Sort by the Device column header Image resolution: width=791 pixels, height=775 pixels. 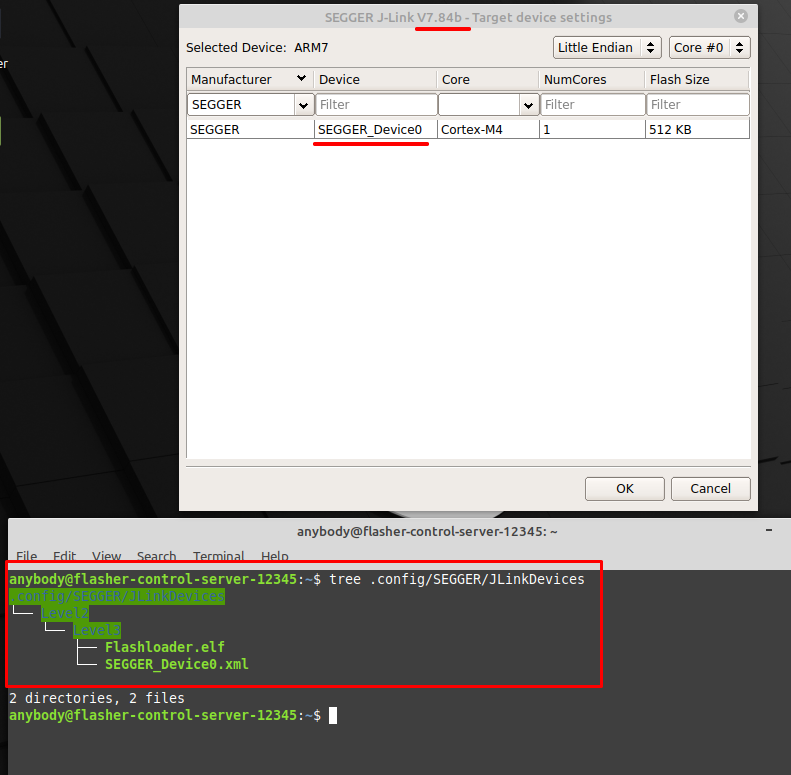[376, 79]
